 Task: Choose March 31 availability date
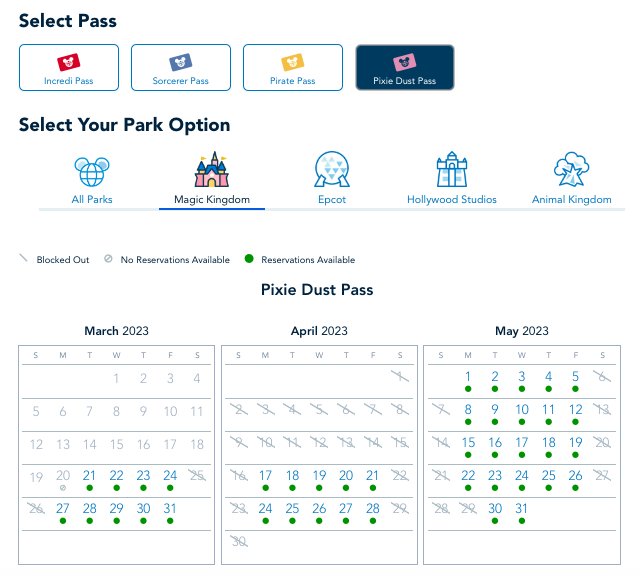click(x=170, y=509)
